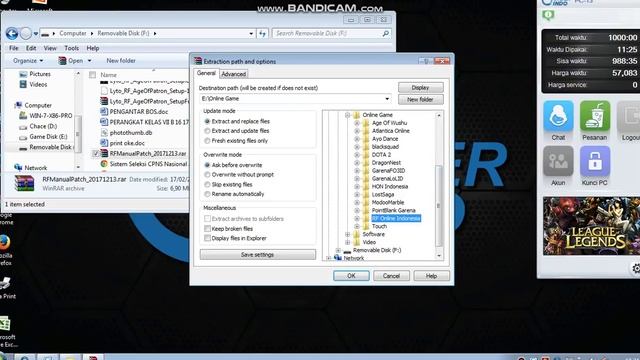Open the Akun account icon
Screen dimensions: 640x360
click(x=558, y=161)
